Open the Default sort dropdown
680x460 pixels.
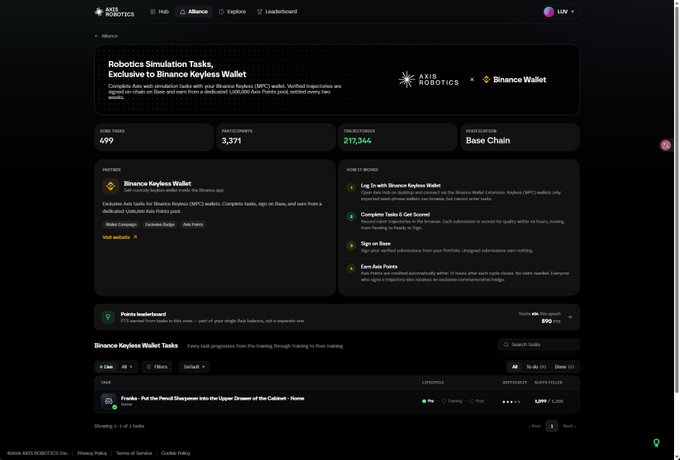coord(194,367)
